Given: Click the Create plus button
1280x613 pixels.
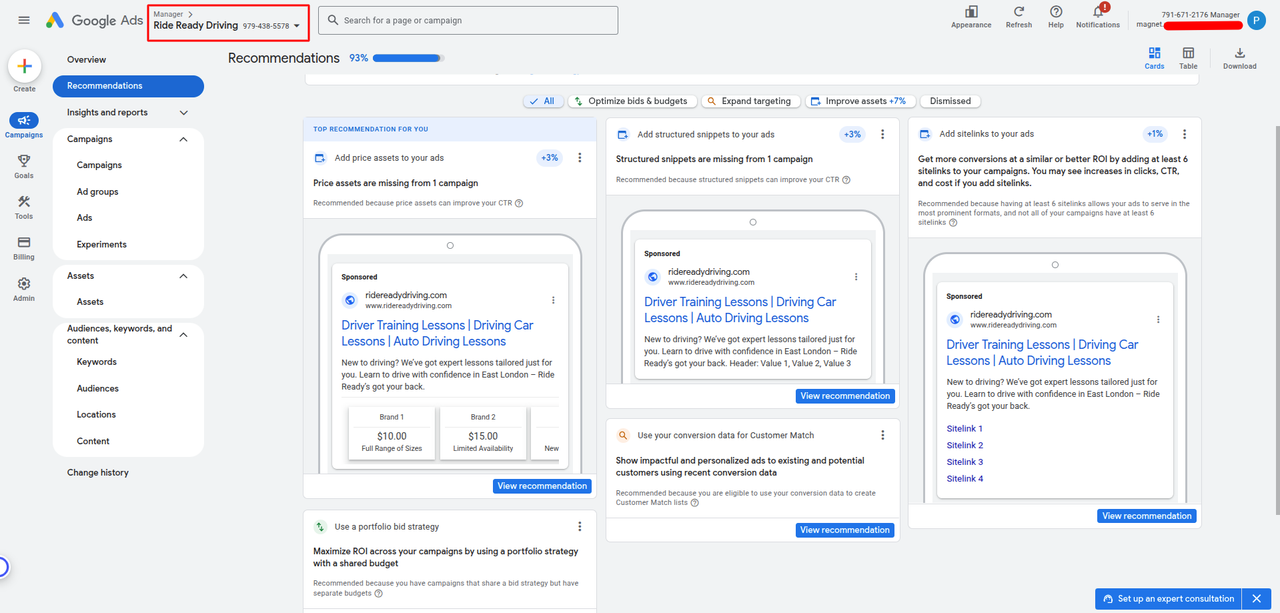Looking at the screenshot, I should 24,66.
